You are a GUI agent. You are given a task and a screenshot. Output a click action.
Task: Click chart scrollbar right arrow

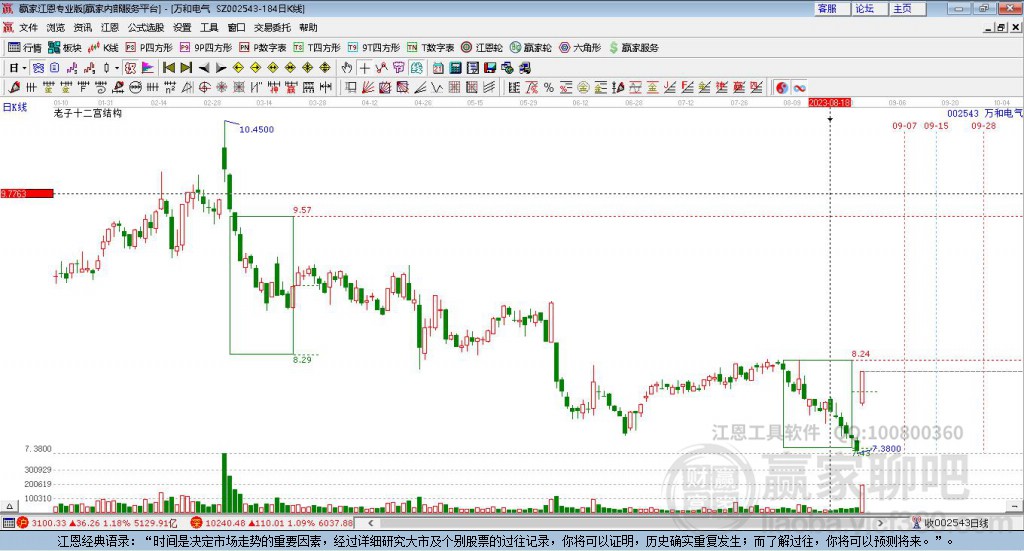[x=880, y=523]
